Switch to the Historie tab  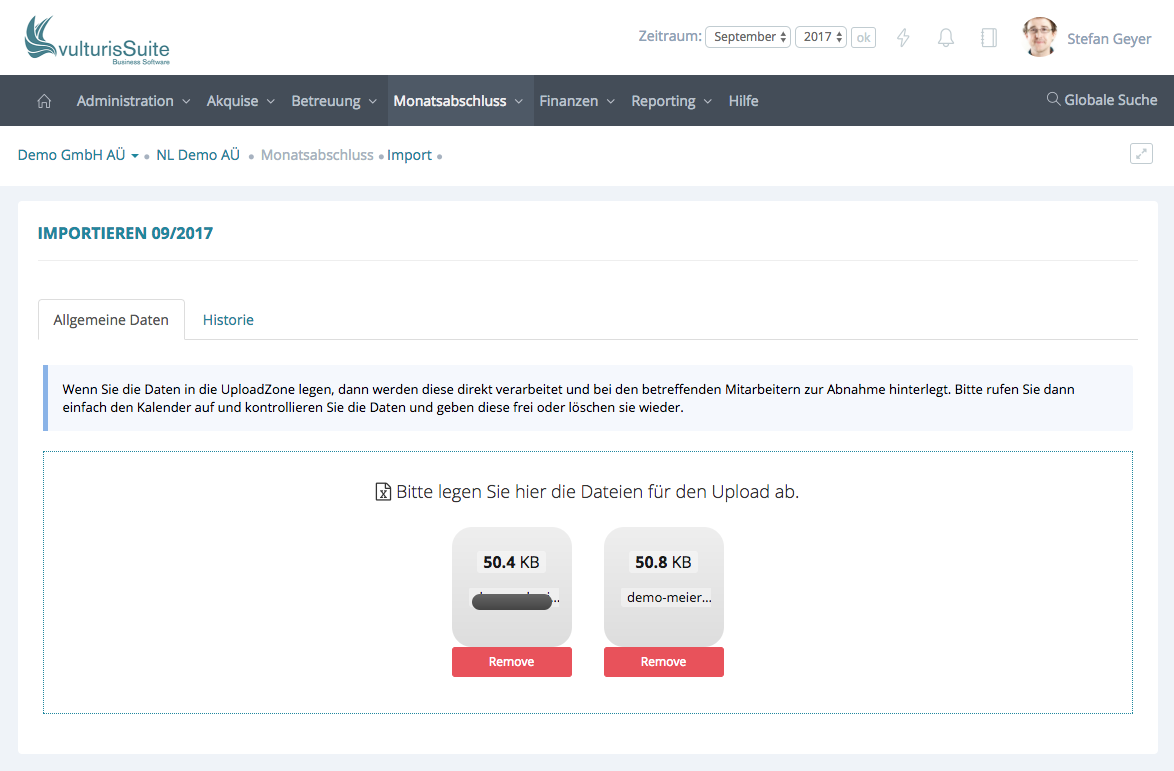228,320
